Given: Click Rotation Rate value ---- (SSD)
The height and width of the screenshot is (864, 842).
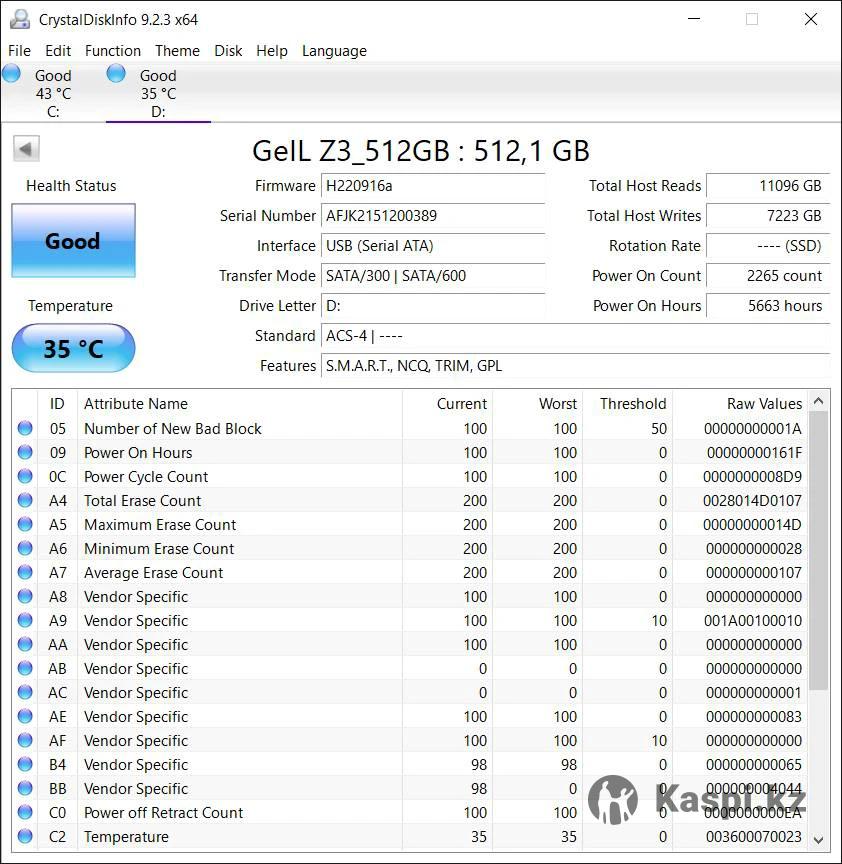Looking at the screenshot, I should 768,246.
